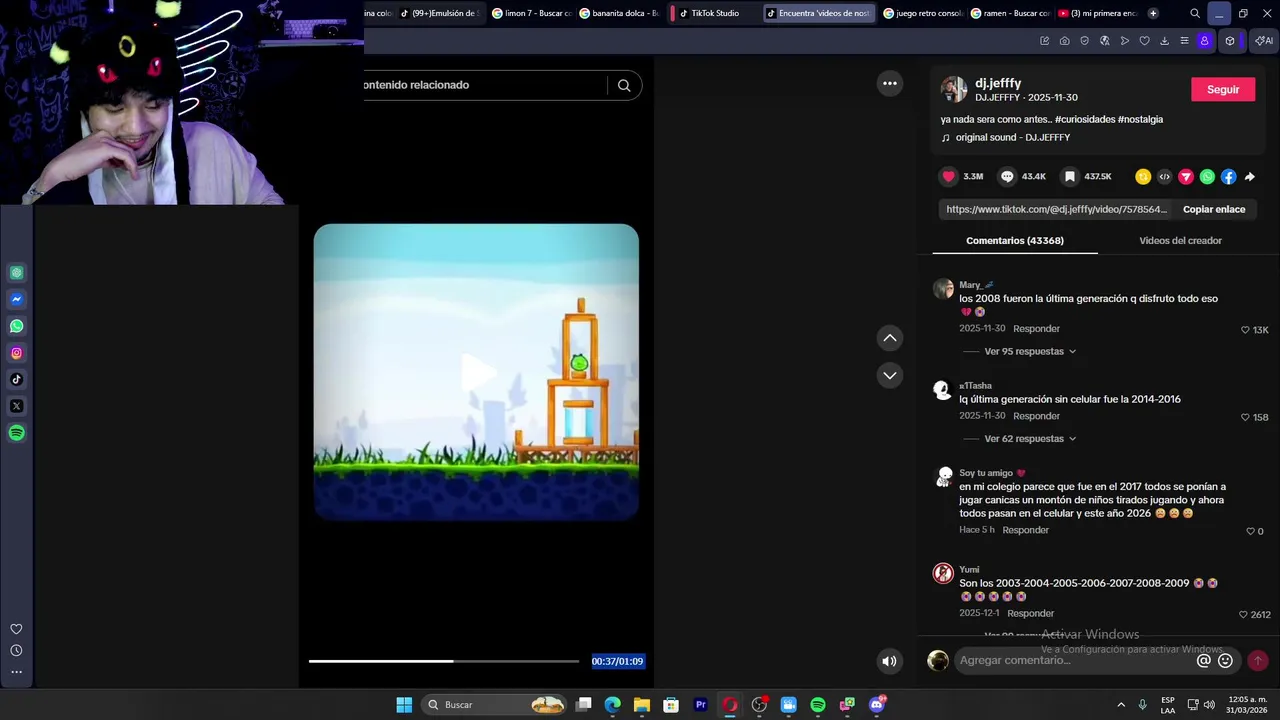1280x720 pixels.
Task: Open Instagram in the browser sidebar
Action: point(17,353)
